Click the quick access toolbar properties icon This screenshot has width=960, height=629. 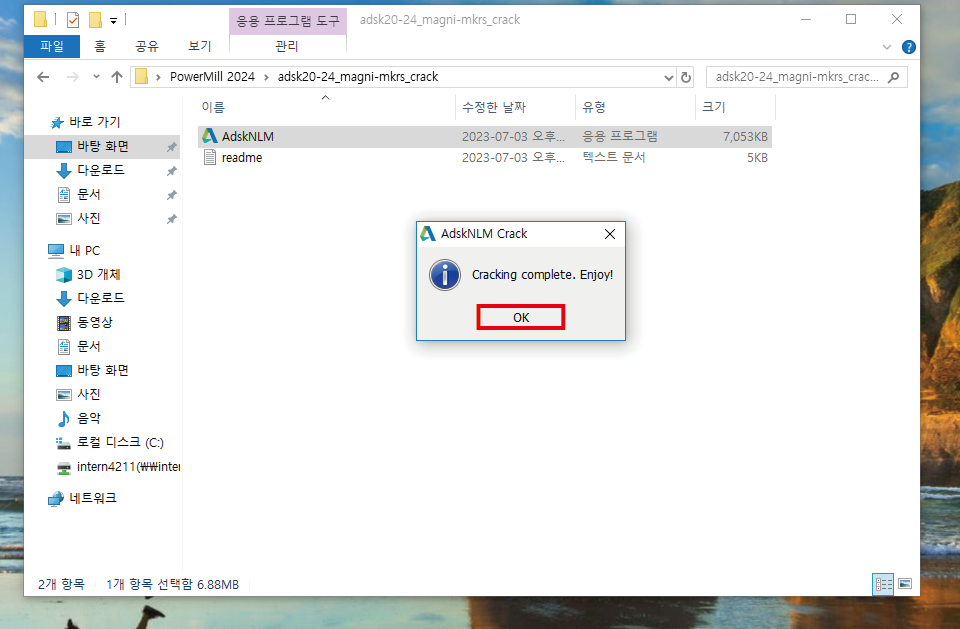coord(73,20)
